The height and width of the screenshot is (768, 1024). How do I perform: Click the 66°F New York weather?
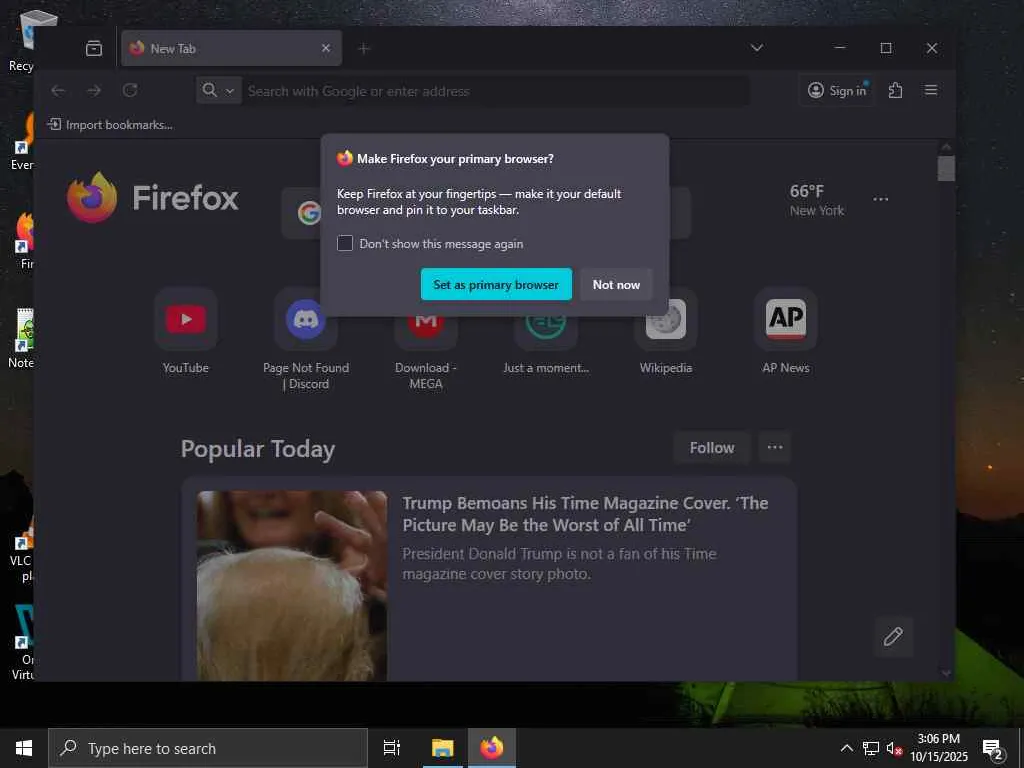click(x=816, y=200)
